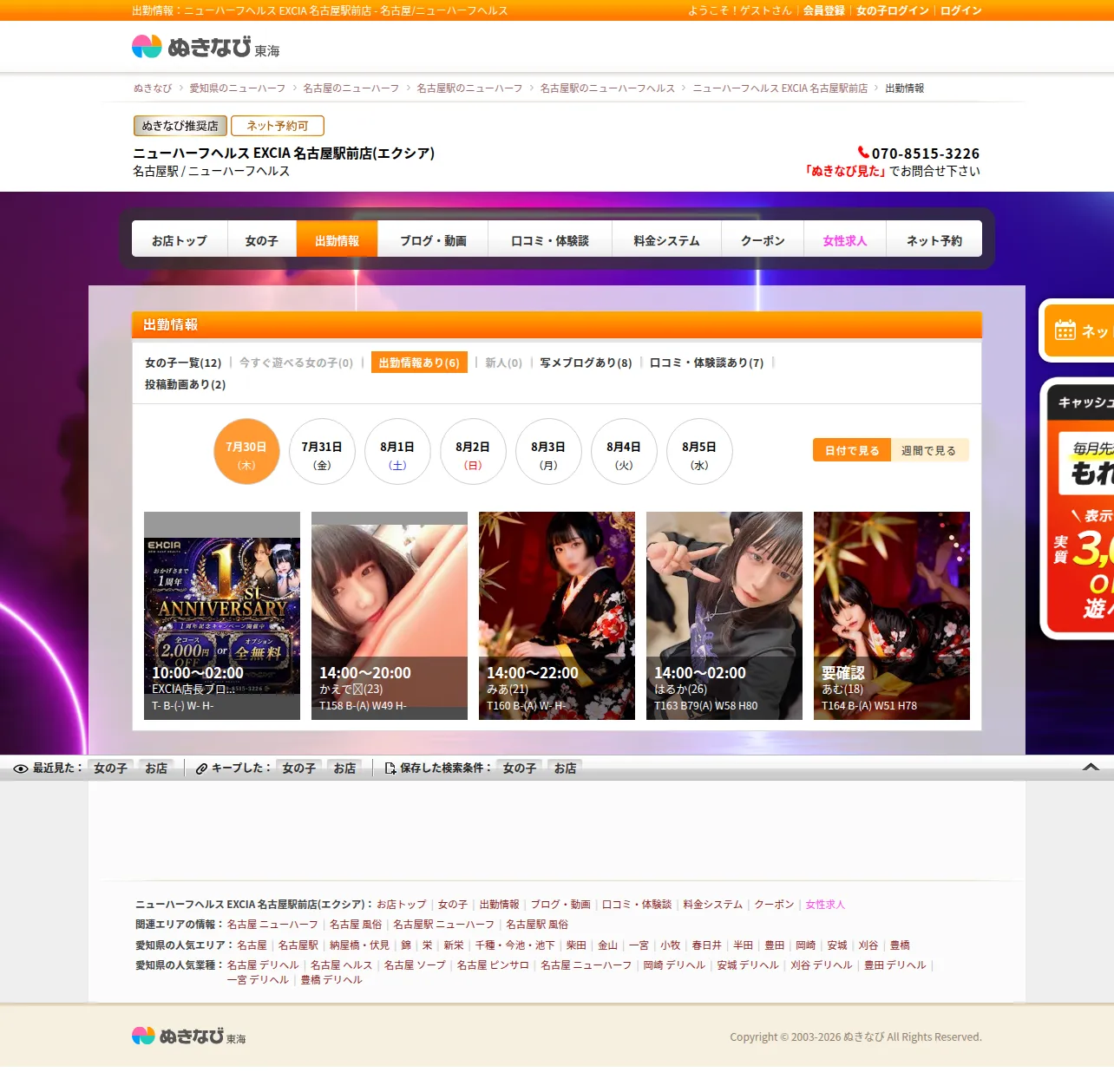Select the date 8月4日 (火)
This screenshot has width=1114, height=1092.
coord(624,452)
